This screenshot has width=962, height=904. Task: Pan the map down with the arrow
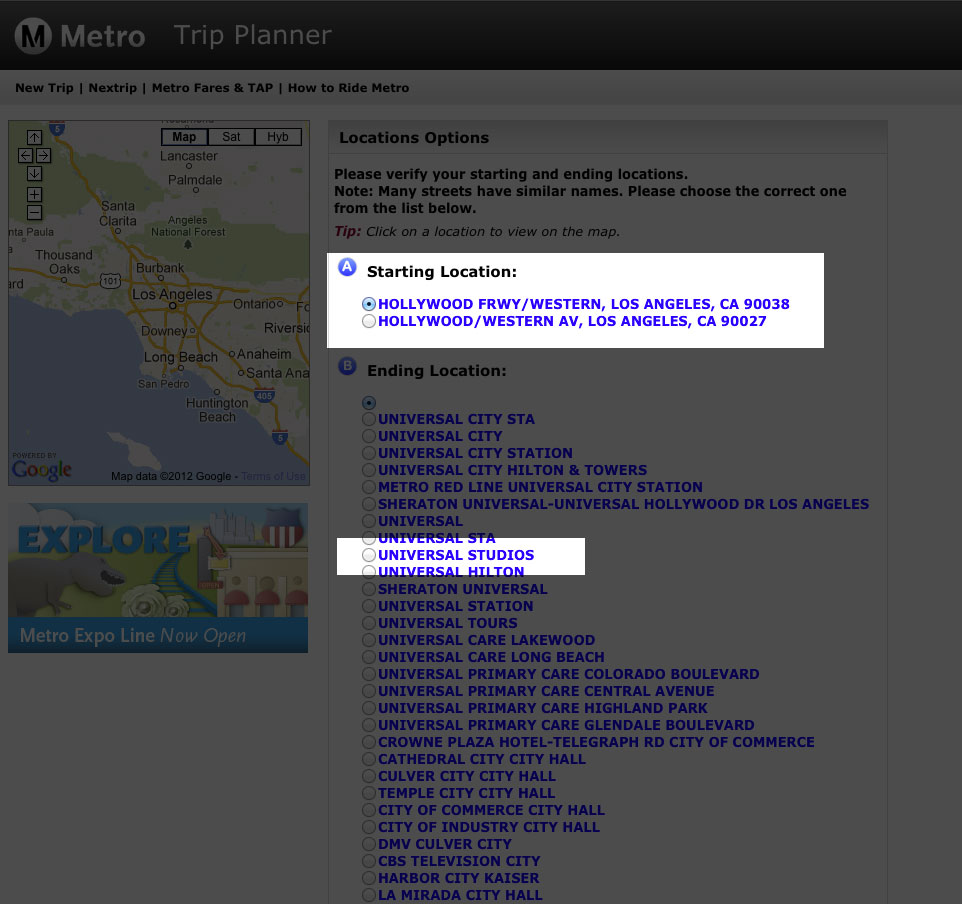coord(34,174)
